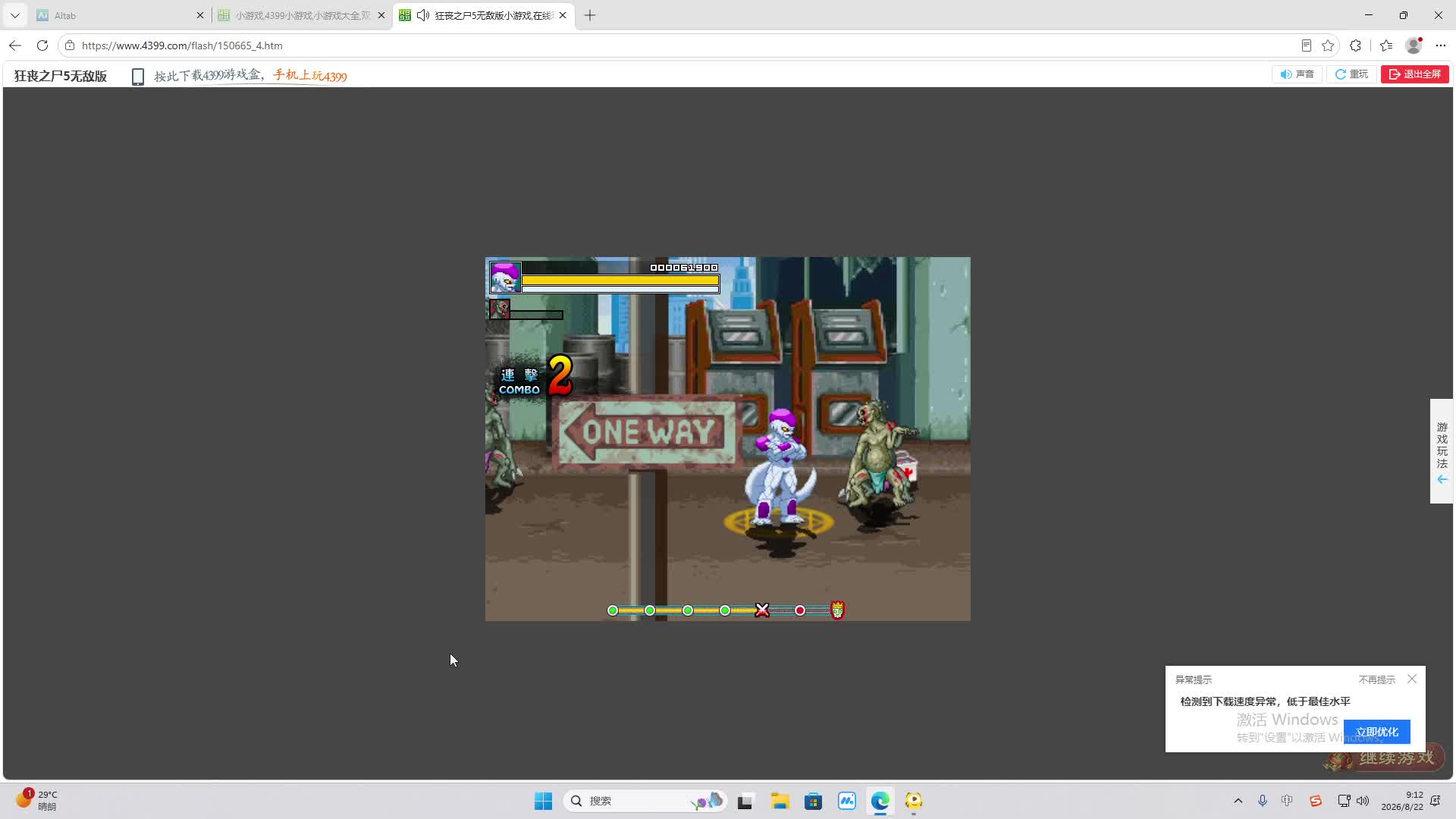Open the tab search dropdown arrow
Viewport: 1456px width, 819px height.
(x=14, y=15)
